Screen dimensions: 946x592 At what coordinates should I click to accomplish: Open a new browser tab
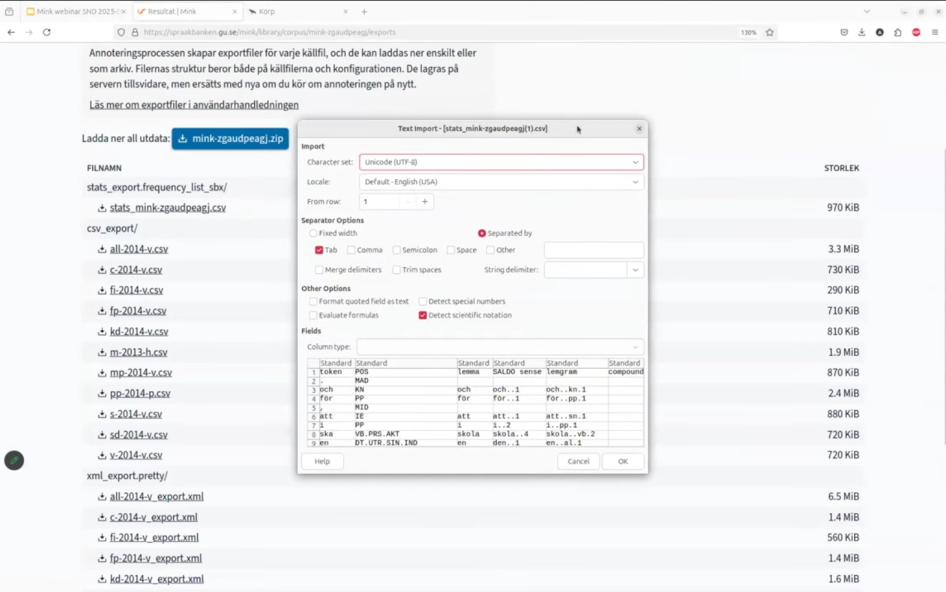364,12
